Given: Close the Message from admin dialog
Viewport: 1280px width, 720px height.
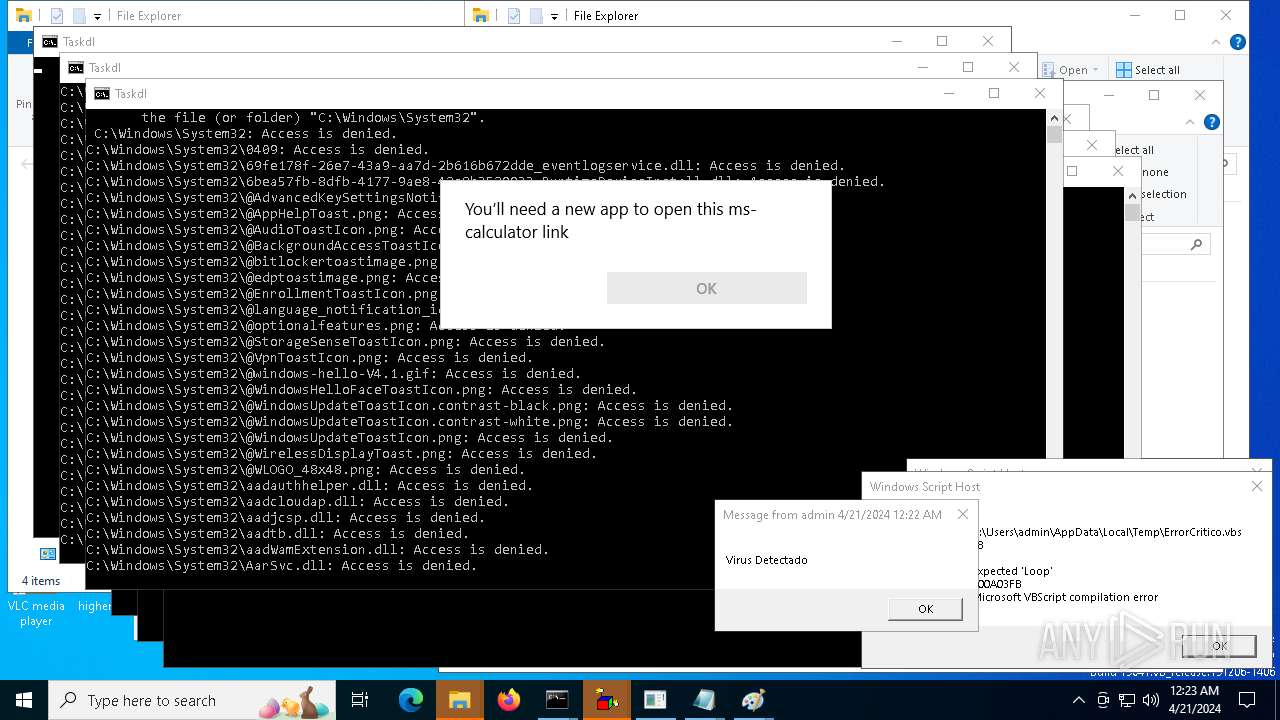Looking at the screenshot, I should pyautogui.click(x=963, y=515).
